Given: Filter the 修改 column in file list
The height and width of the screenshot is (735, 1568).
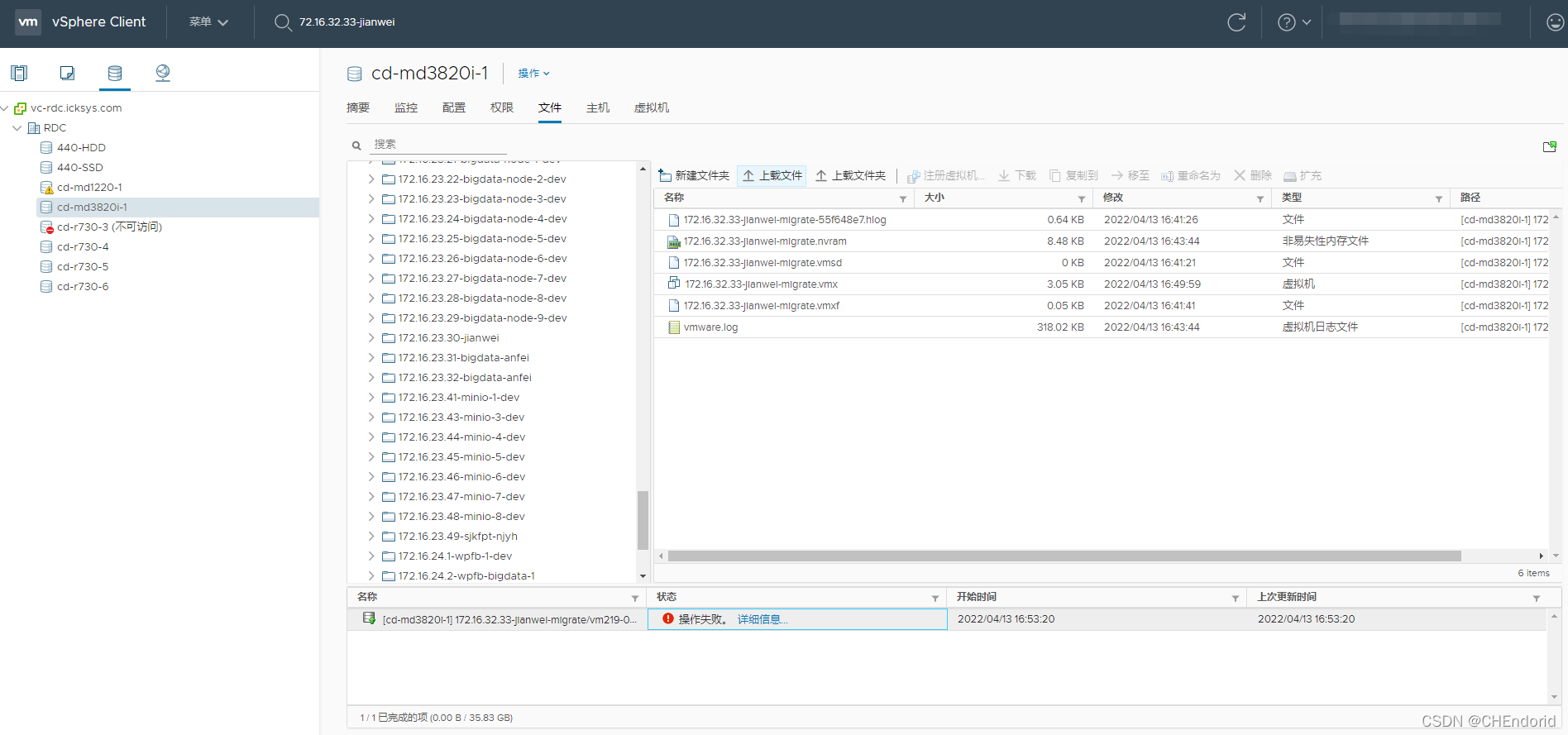Looking at the screenshot, I should tap(1260, 199).
